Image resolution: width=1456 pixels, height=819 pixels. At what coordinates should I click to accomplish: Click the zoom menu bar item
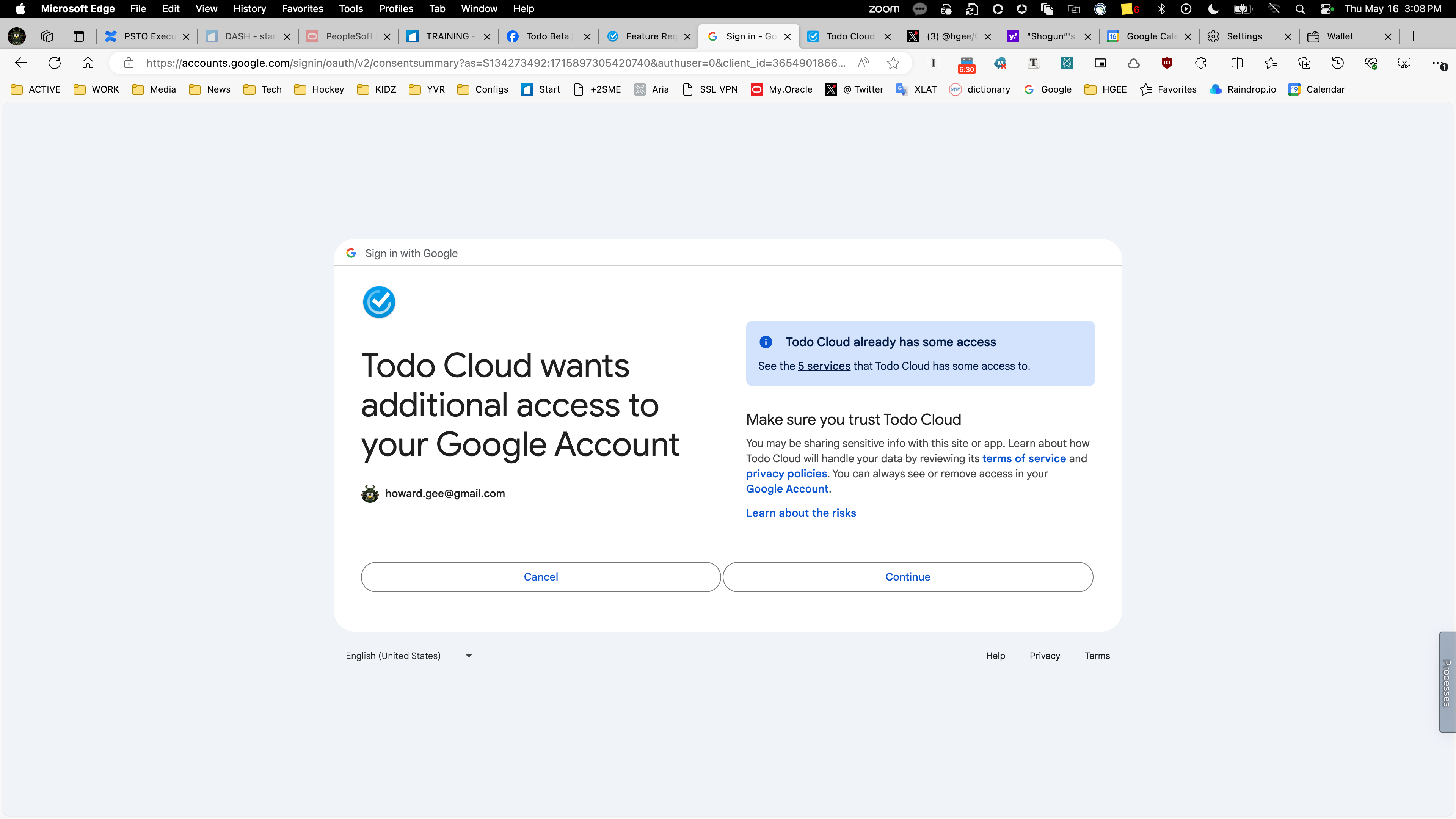[883, 8]
